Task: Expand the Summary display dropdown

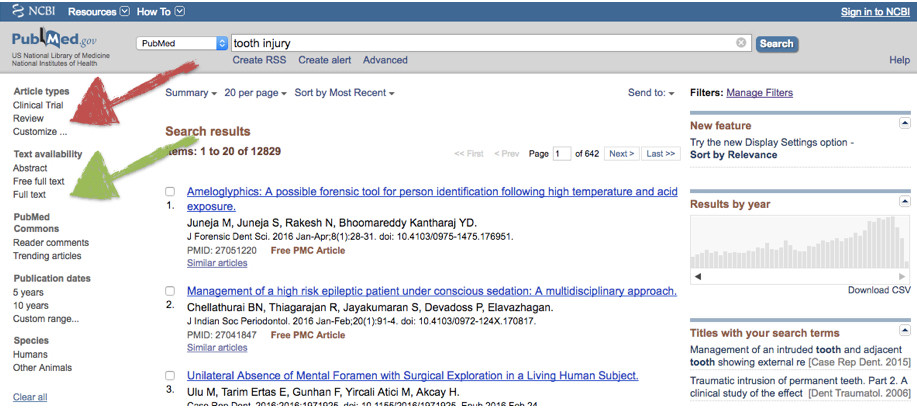Action: tap(191, 92)
